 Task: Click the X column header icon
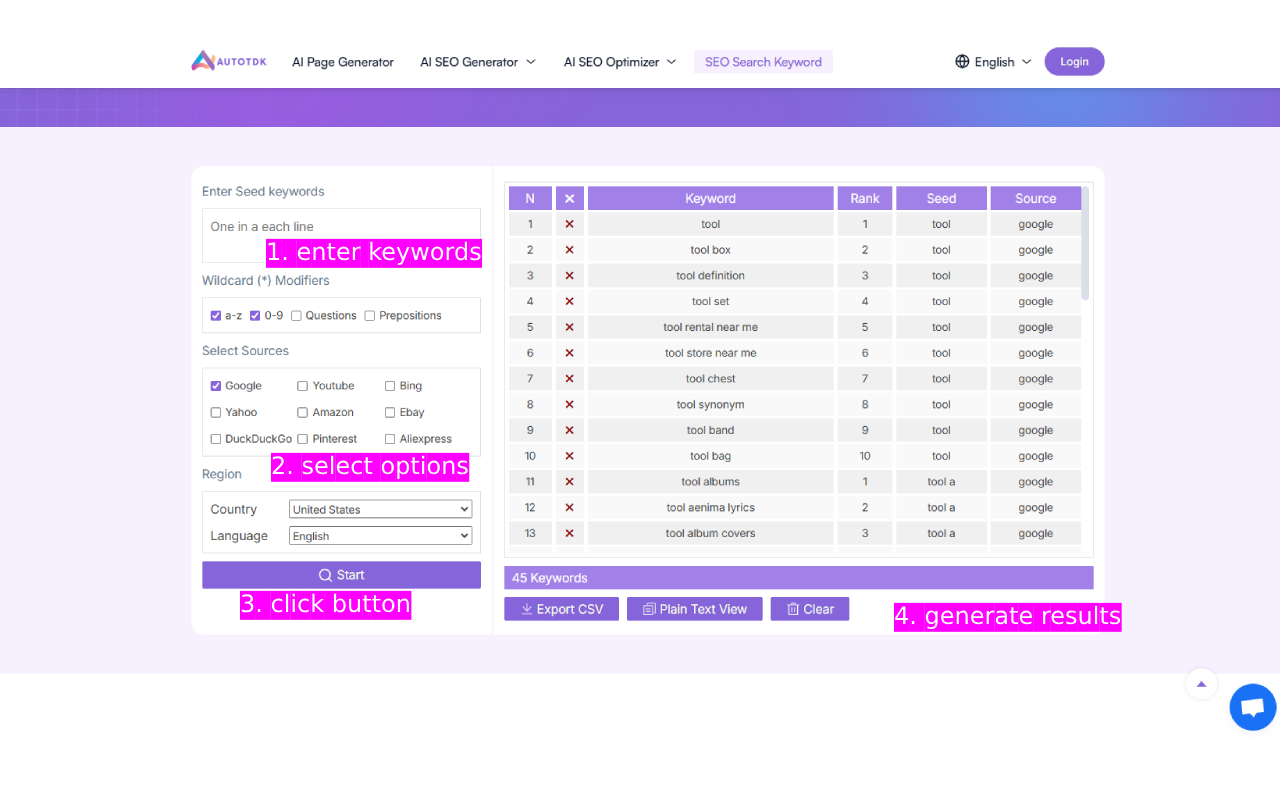[x=569, y=199]
